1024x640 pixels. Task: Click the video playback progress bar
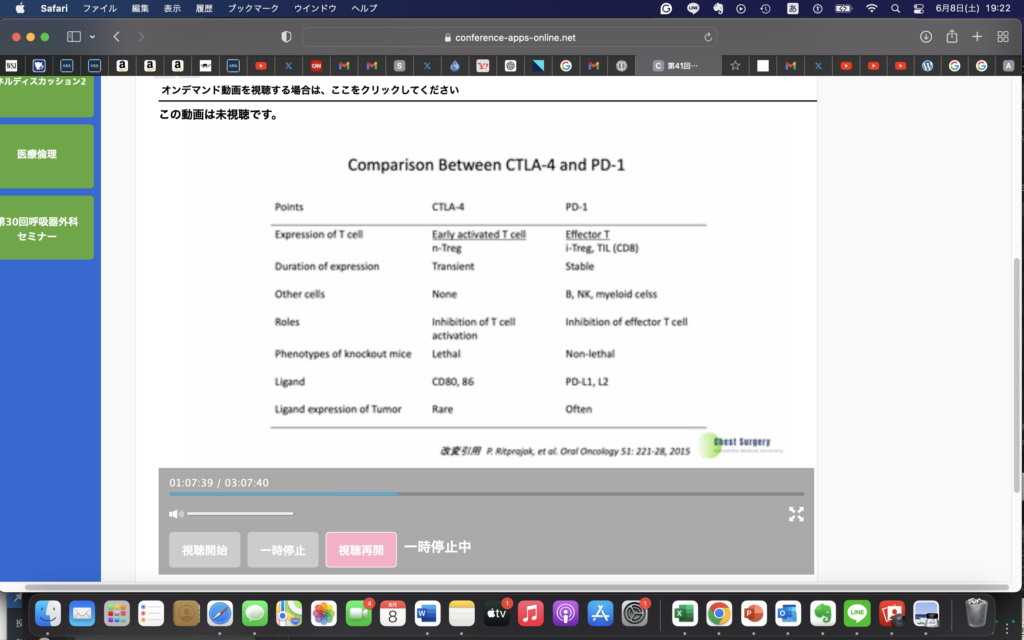click(486, 494)
